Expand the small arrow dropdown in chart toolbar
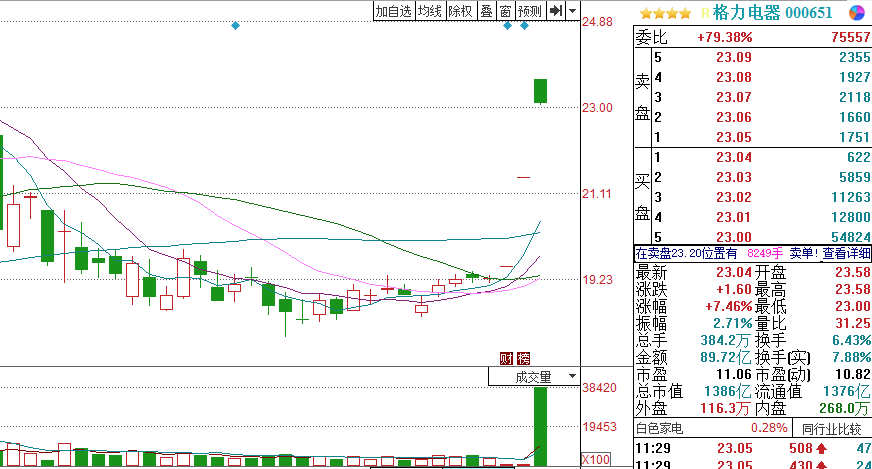The image size is (872, 469). click(573, 11)
